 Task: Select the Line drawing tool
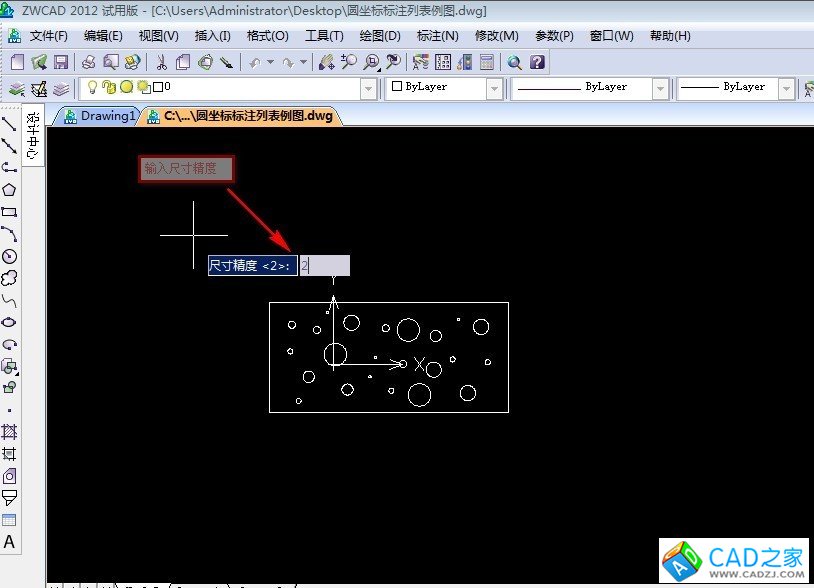9,124
